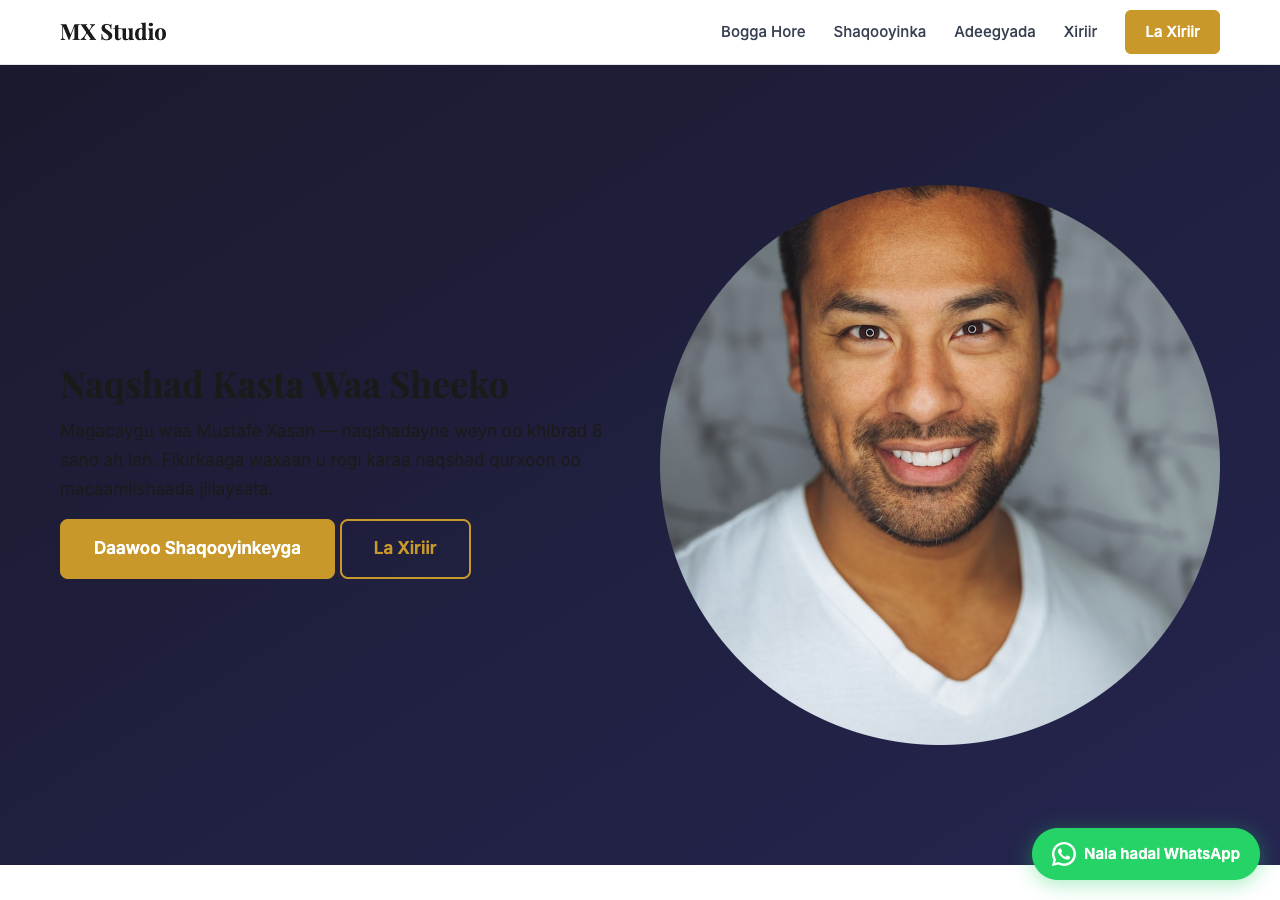Screen dimensions: 1280x900
Task: Open the MX Studio logo link
Action: coord(113,32)
